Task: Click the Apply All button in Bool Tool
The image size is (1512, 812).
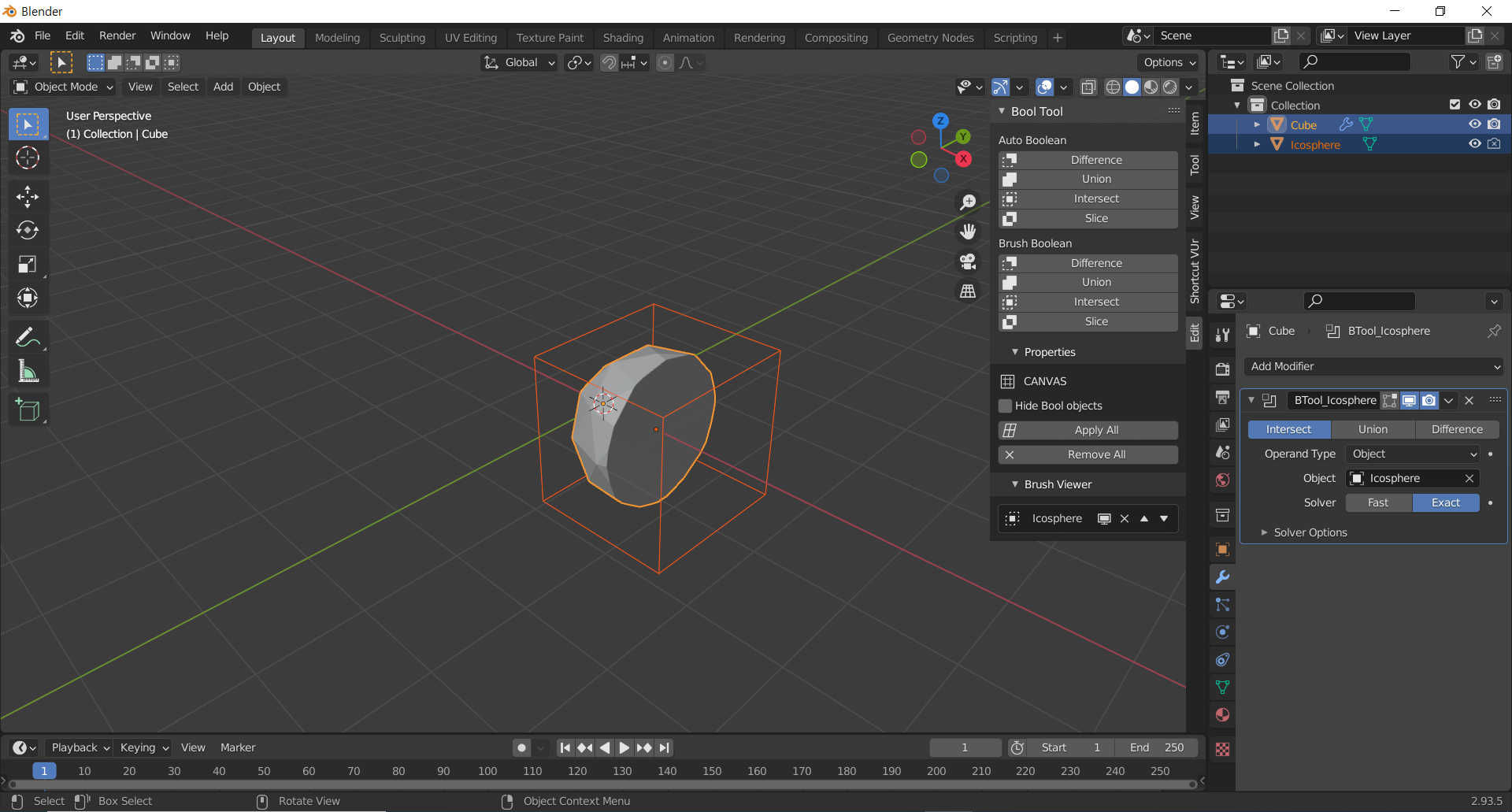Action: [1095, 430]
